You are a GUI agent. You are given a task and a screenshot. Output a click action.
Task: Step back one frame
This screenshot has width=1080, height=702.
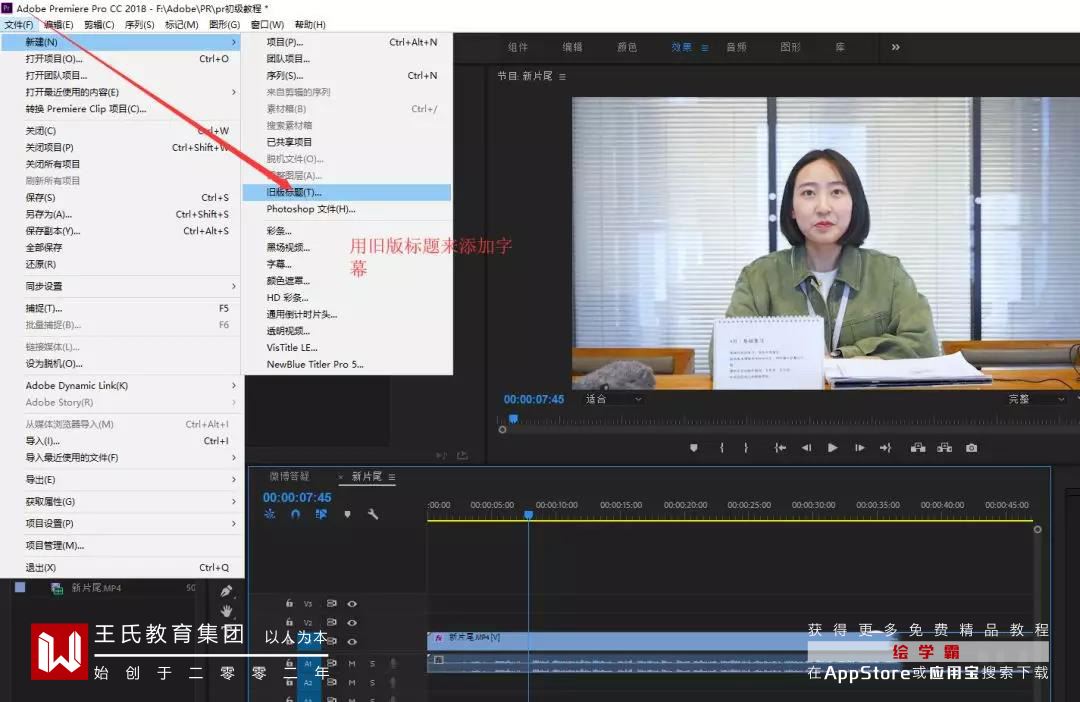point(806,448)
